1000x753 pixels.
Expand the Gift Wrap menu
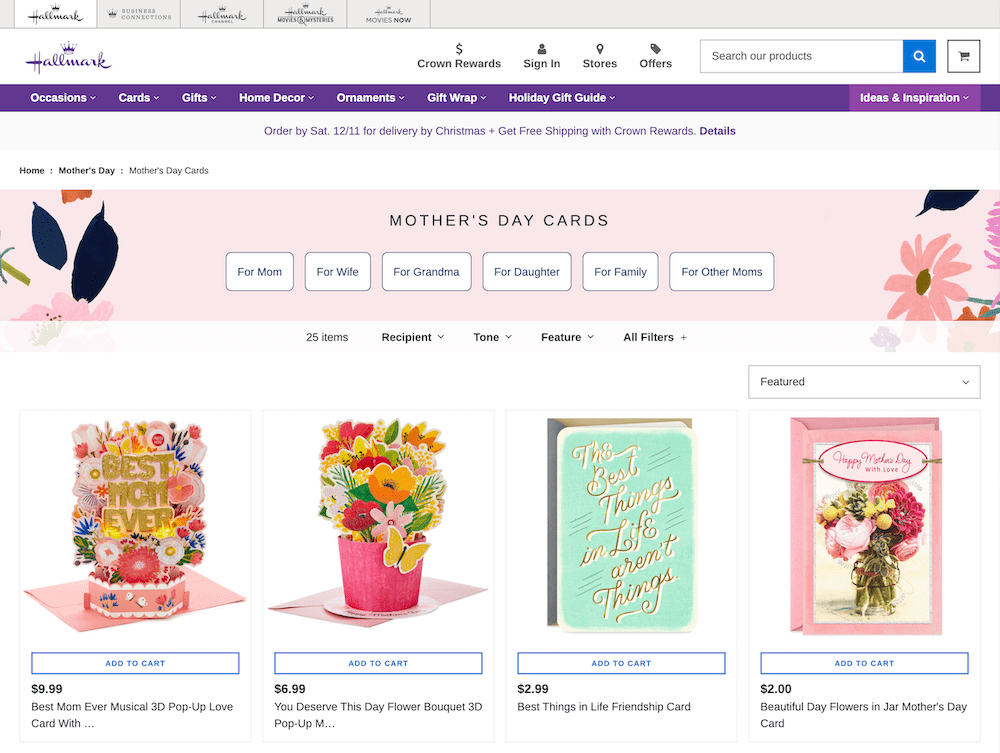coord(457,98)
